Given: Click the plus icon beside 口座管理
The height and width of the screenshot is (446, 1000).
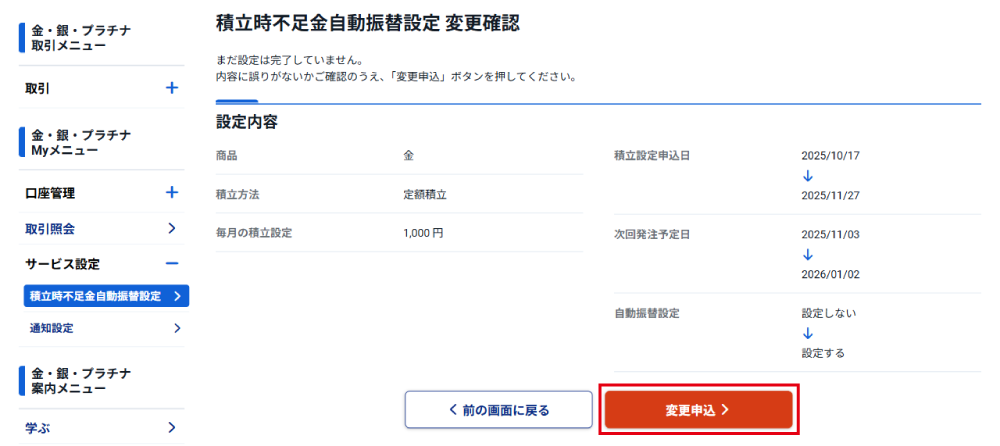Looking at the screenshot, I should tap(172, 193).
